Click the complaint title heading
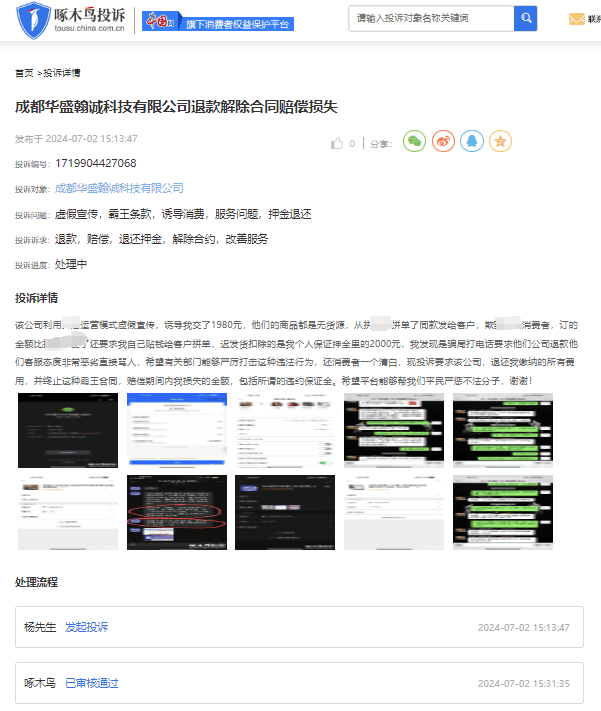Screen dimensions: 601x711 coord(176,107)
